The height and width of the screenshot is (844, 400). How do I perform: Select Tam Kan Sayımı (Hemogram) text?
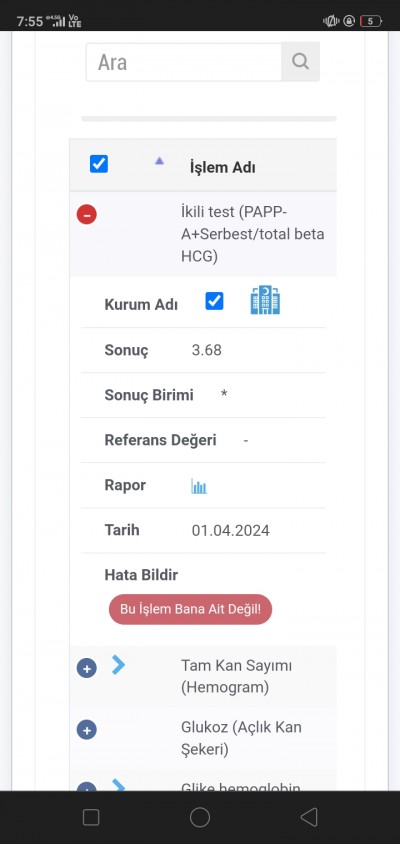236,677
